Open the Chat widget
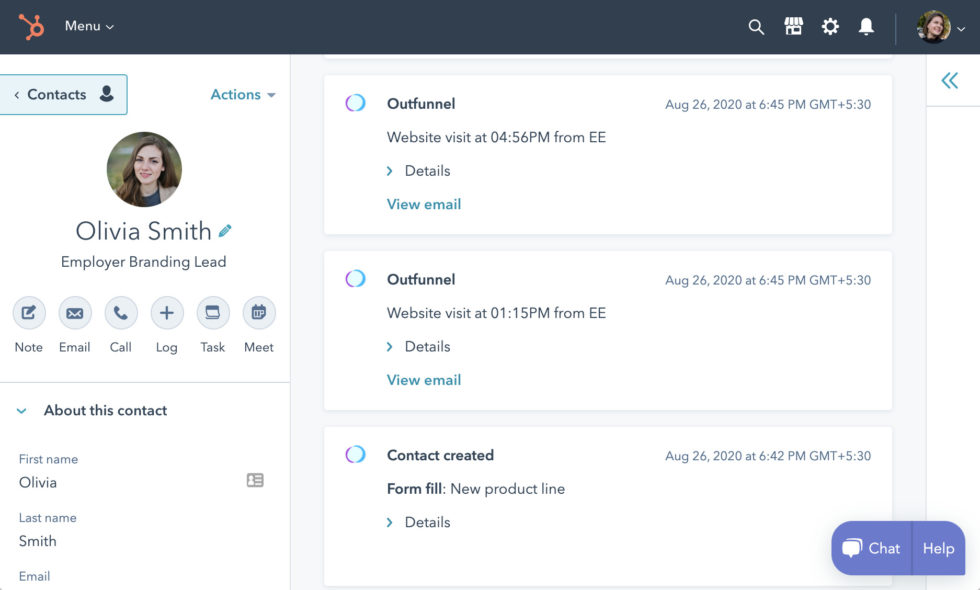The width and height of the screenshot is (980, 590). [870, 548]
